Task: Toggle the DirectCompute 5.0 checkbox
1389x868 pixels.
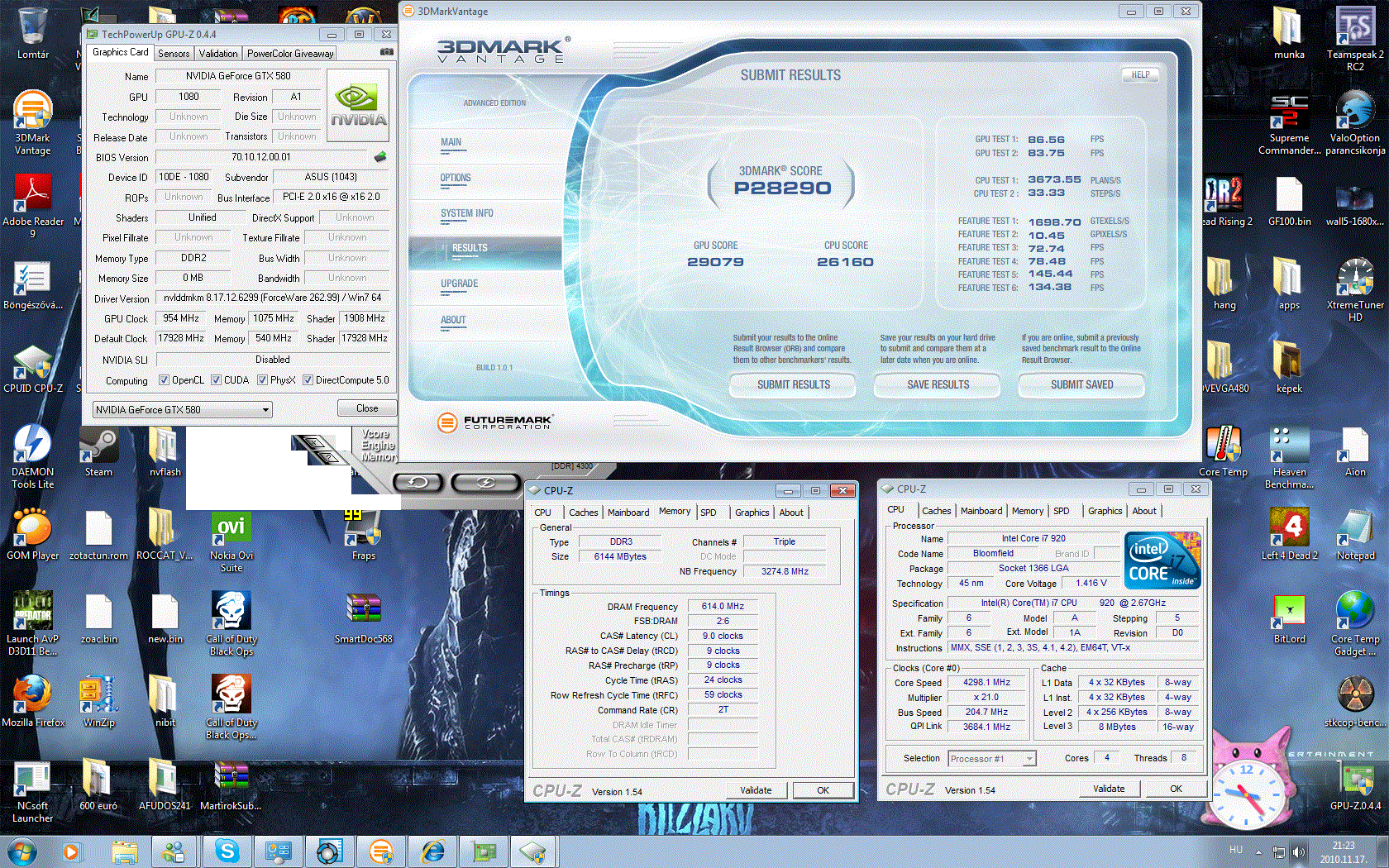Action: coord(308,380)
